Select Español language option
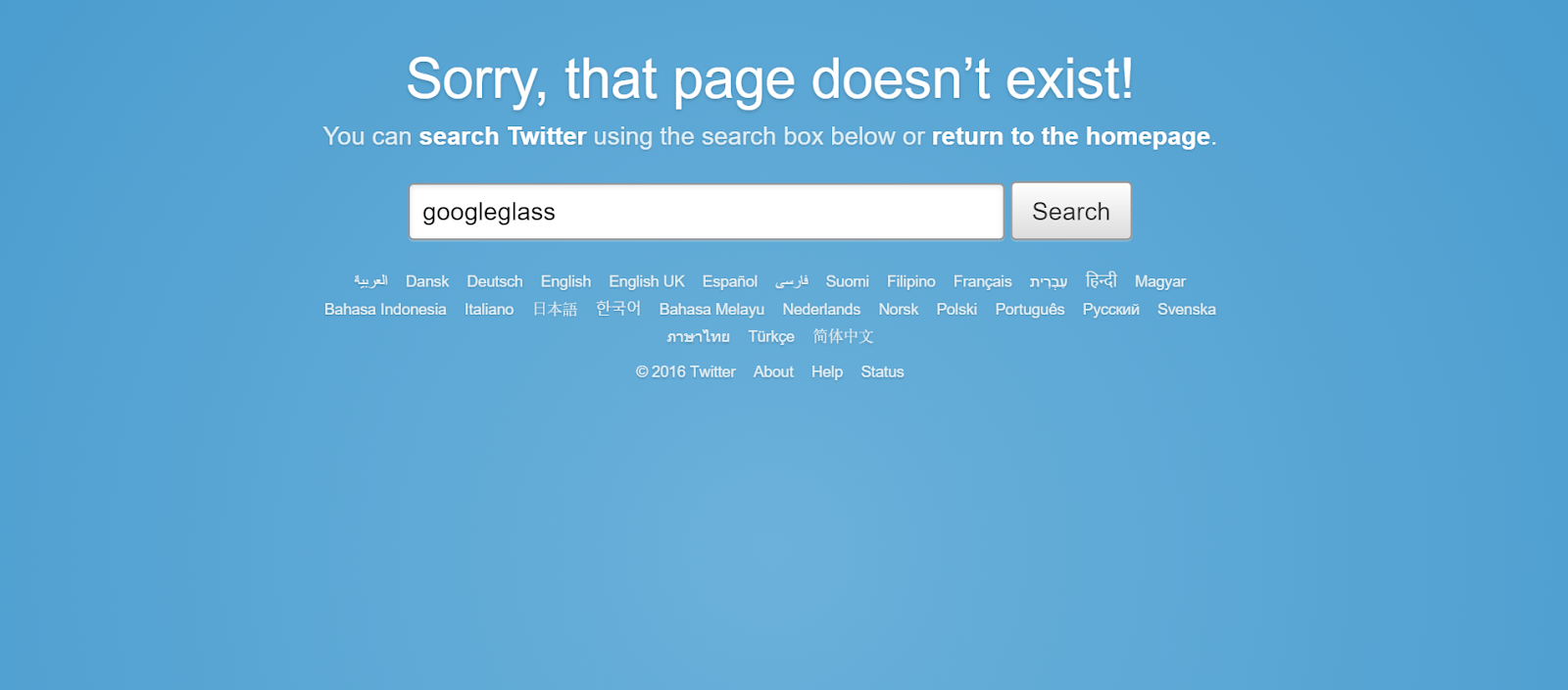1568x690 pixels. point(730,281)
